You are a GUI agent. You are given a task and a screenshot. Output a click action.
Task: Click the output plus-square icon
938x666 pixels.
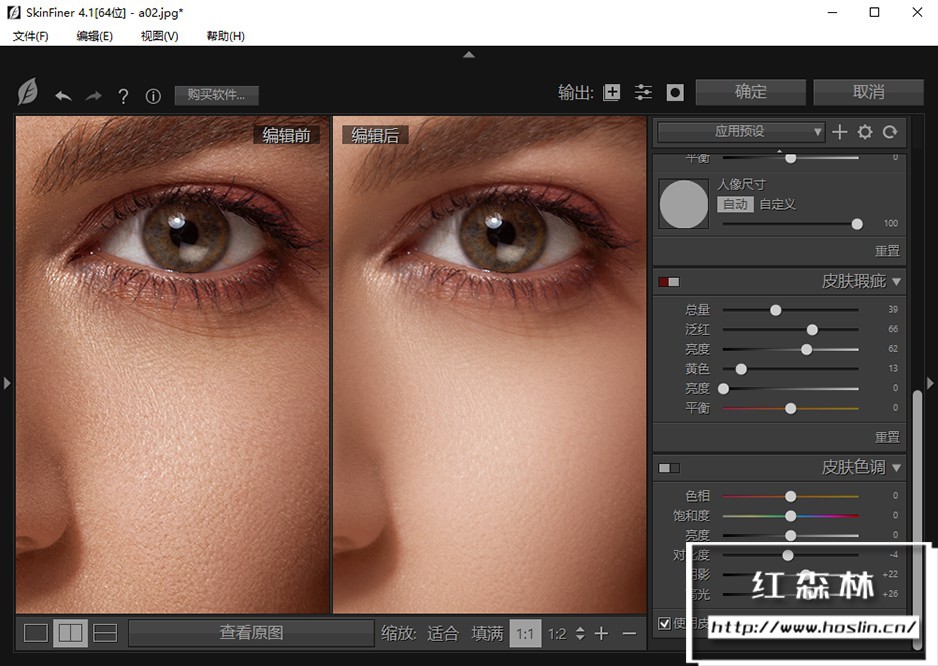tap(612, 92)
